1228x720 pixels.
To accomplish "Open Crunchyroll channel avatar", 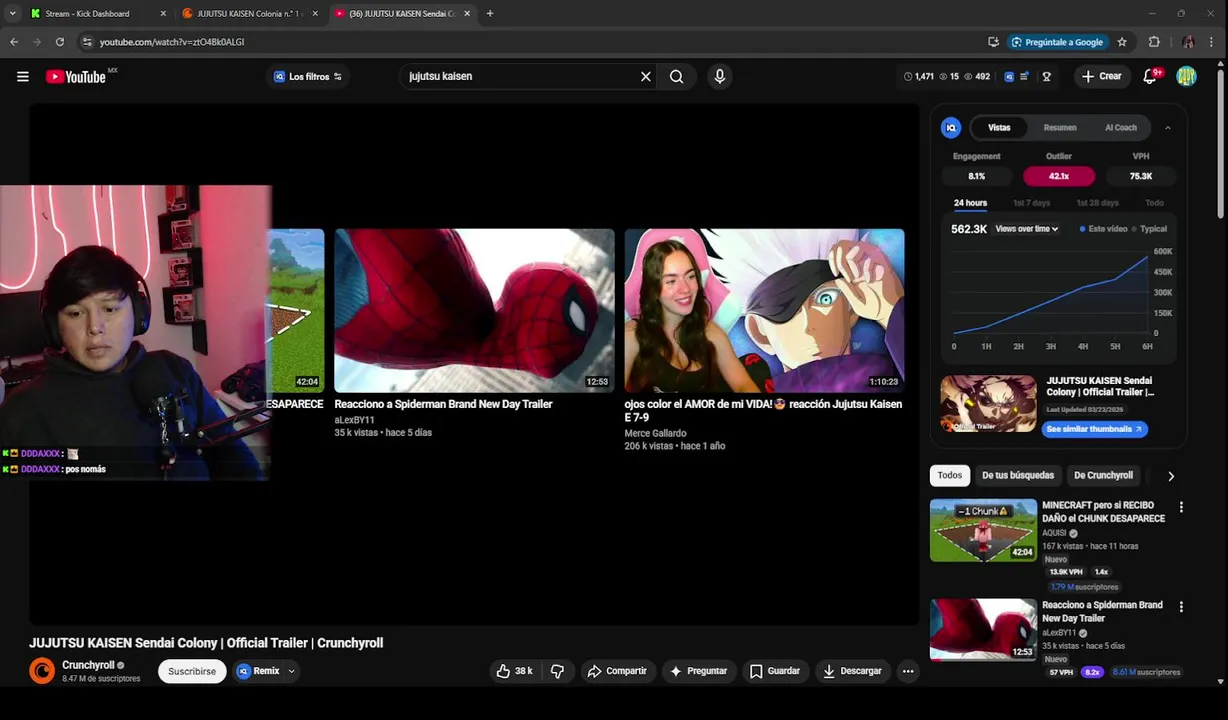I will [x=42, y=671].
